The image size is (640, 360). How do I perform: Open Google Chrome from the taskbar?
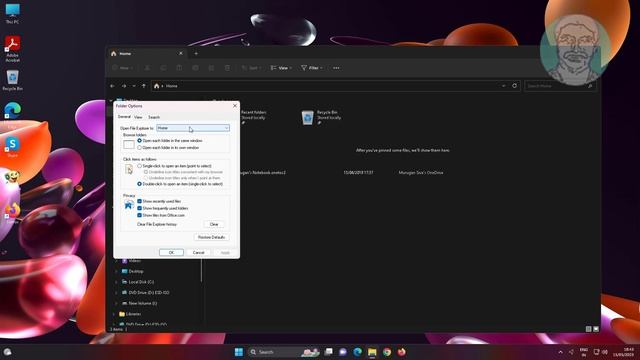click(x=387, y=352)
